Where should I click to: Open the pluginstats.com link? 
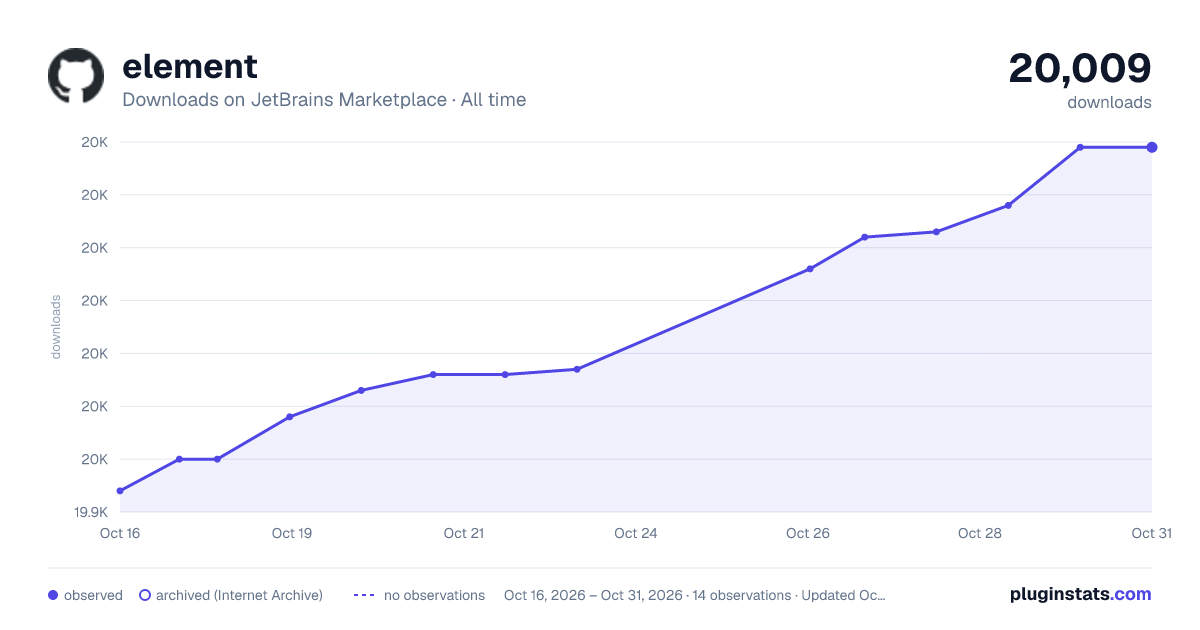tap(1080, 594)
